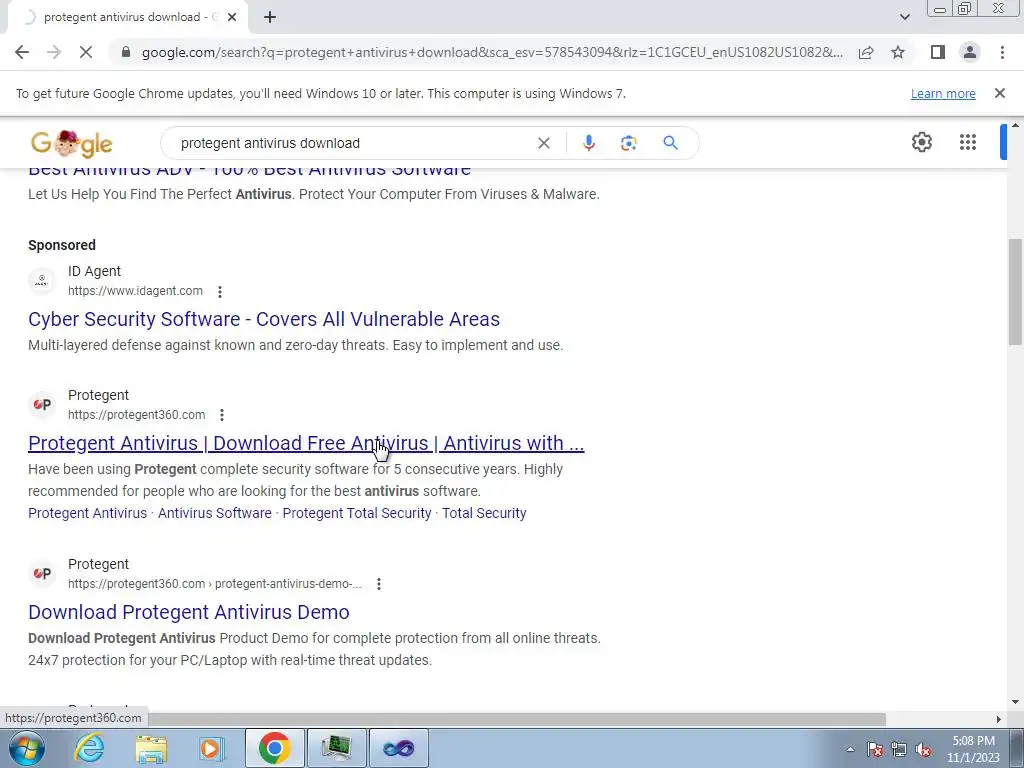Launch Internet Explorer from taskbar
Image resolution: width=1024 pixels, height=768 pixels.
(88, 748)
